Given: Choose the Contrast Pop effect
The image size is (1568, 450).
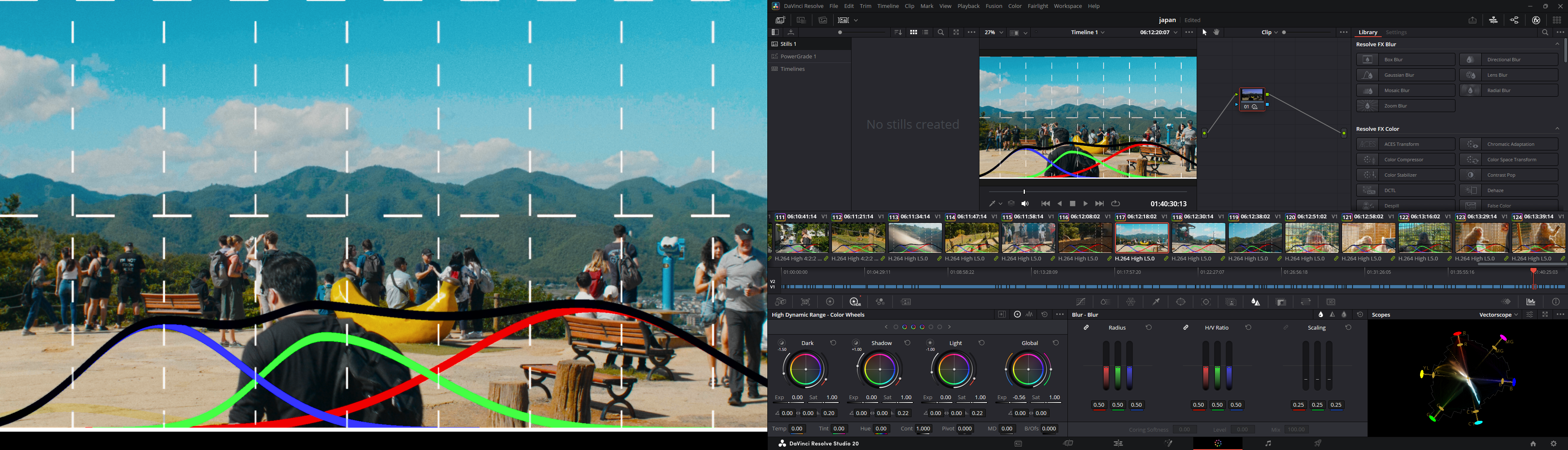Looking at the screenshot, I should click(x=1509, y=175).
